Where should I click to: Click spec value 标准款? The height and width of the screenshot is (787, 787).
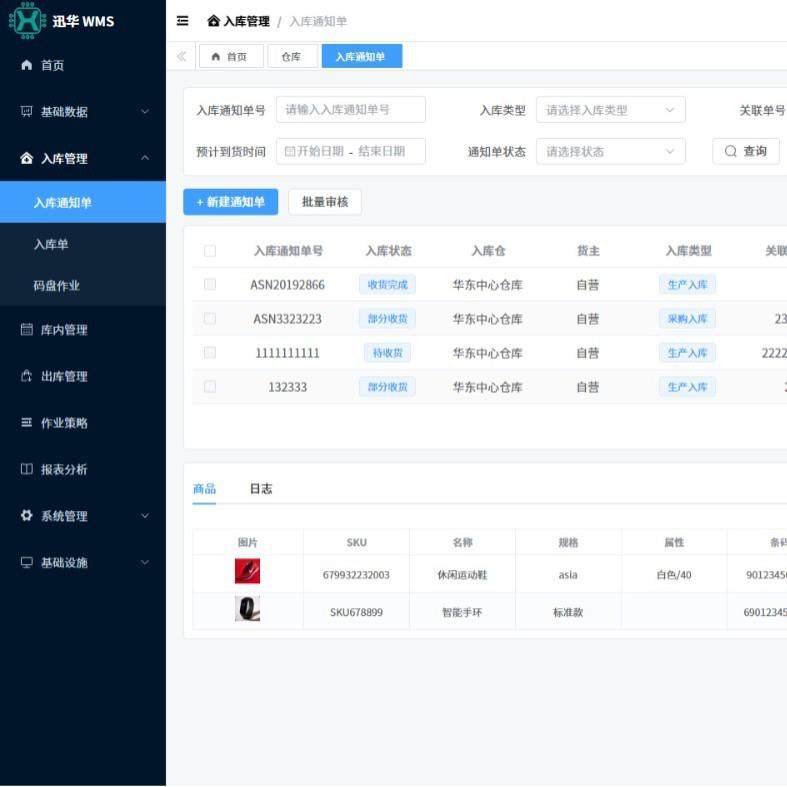[x=568, y=612]
